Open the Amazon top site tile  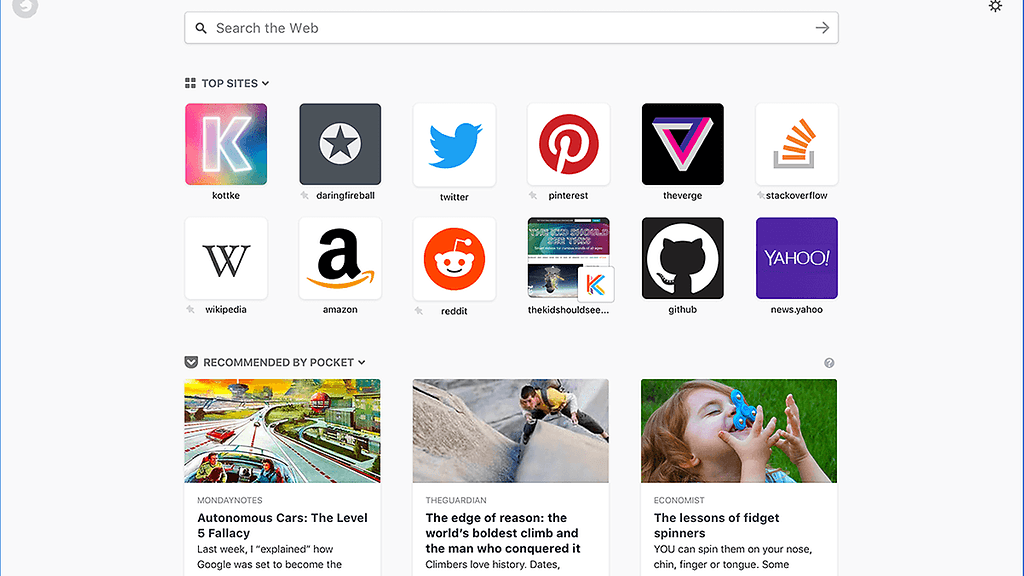coord(340,258)
